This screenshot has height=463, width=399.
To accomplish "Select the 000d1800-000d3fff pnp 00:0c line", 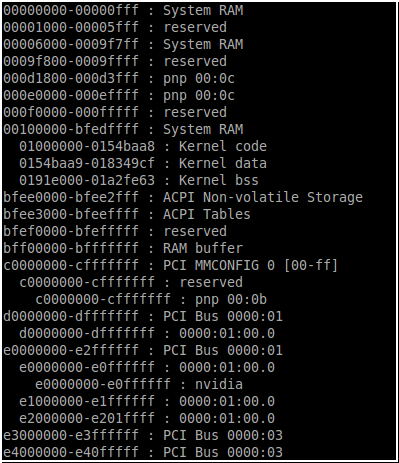I will click(119, 79).
